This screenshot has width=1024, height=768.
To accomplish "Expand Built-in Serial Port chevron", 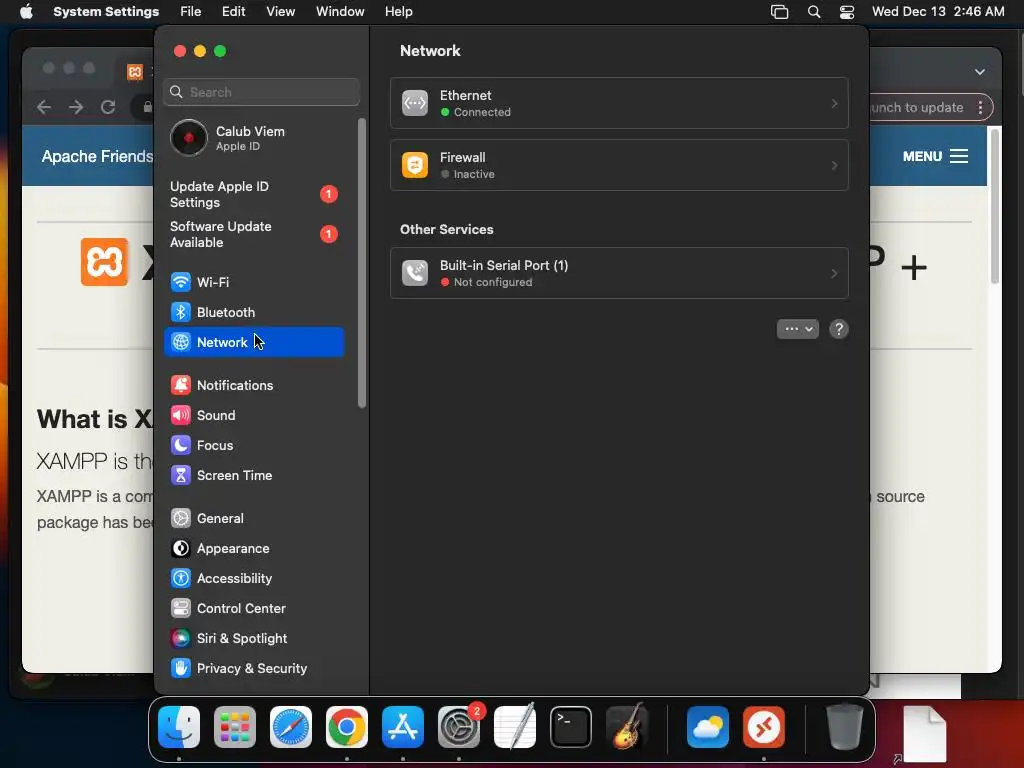I will pyautogui.click(x=834, y=273).
